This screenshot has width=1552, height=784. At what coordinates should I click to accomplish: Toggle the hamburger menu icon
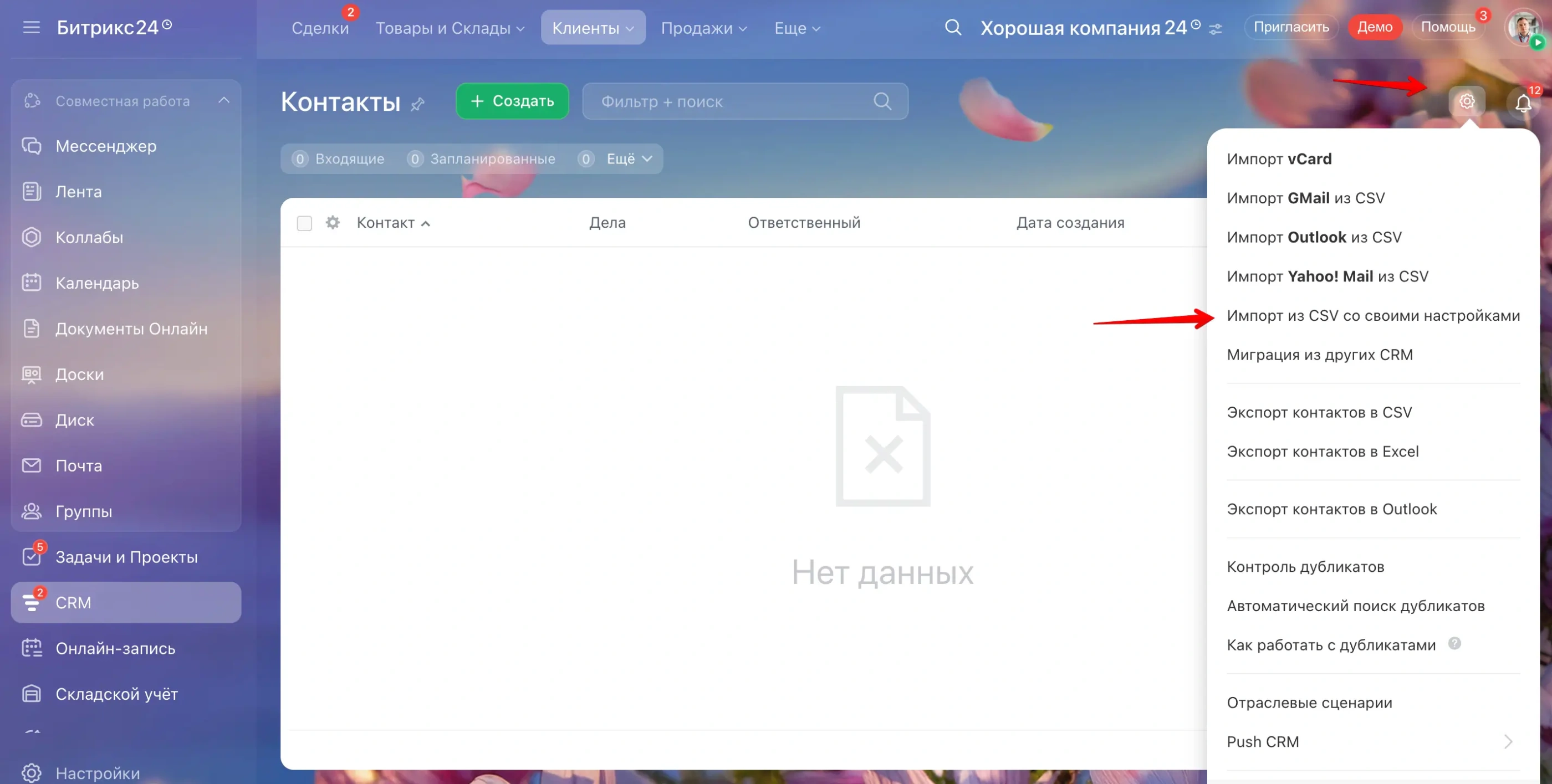pos(32,28)
